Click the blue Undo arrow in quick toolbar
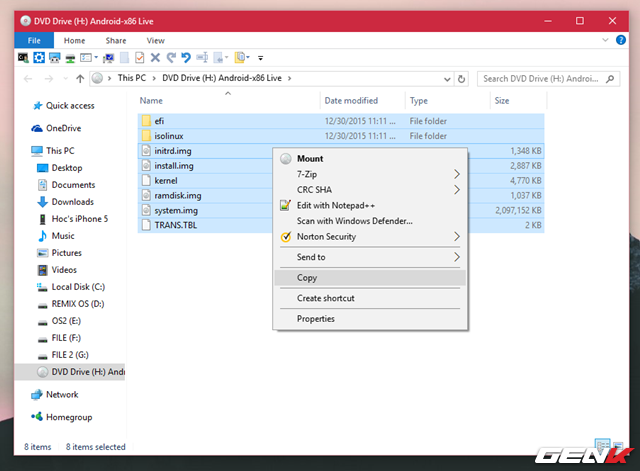 pyautogui.click(x=187, y=58)
